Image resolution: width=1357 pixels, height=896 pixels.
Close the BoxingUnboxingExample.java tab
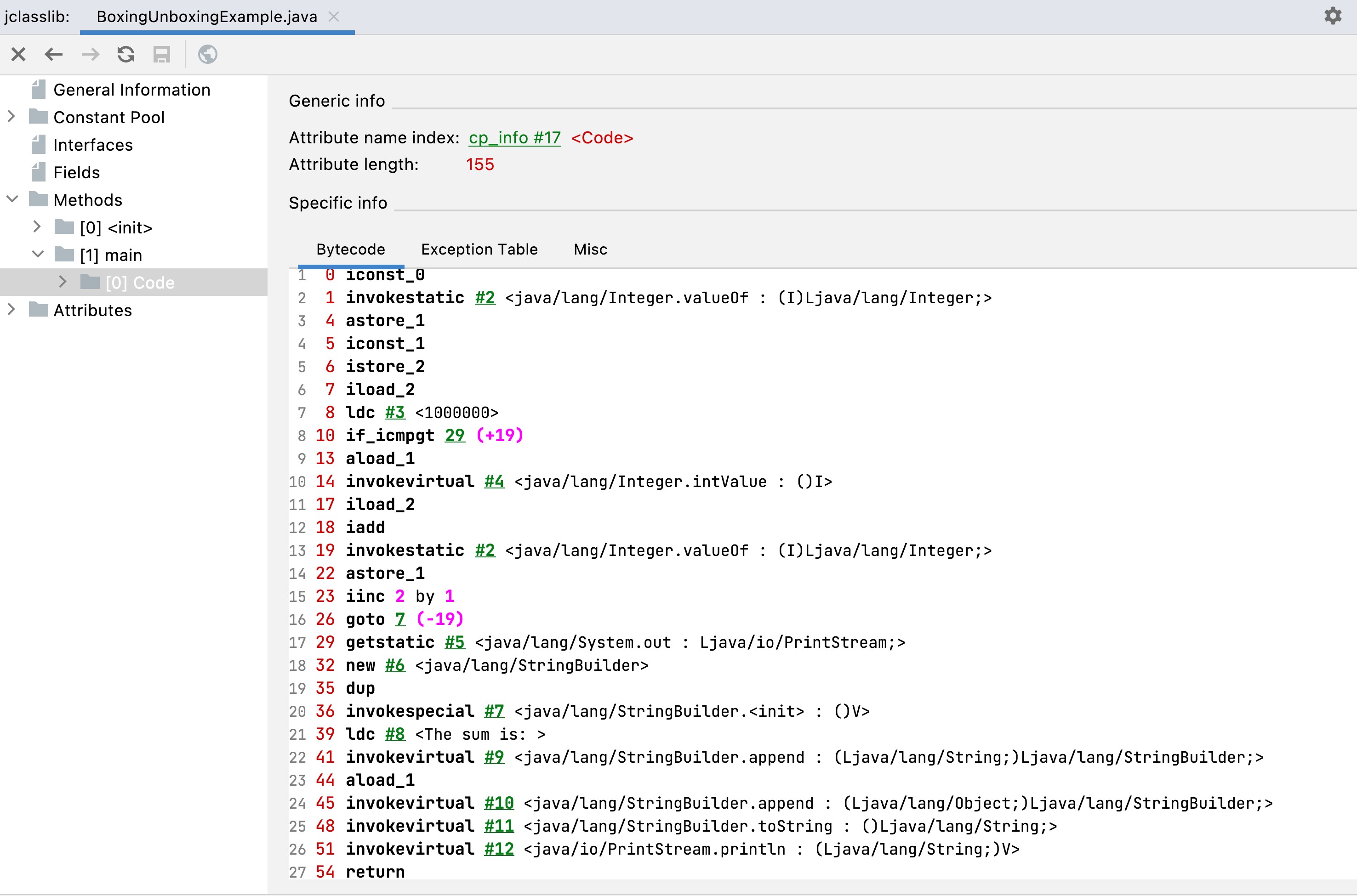pyautogui.click(x=334, y=17)
